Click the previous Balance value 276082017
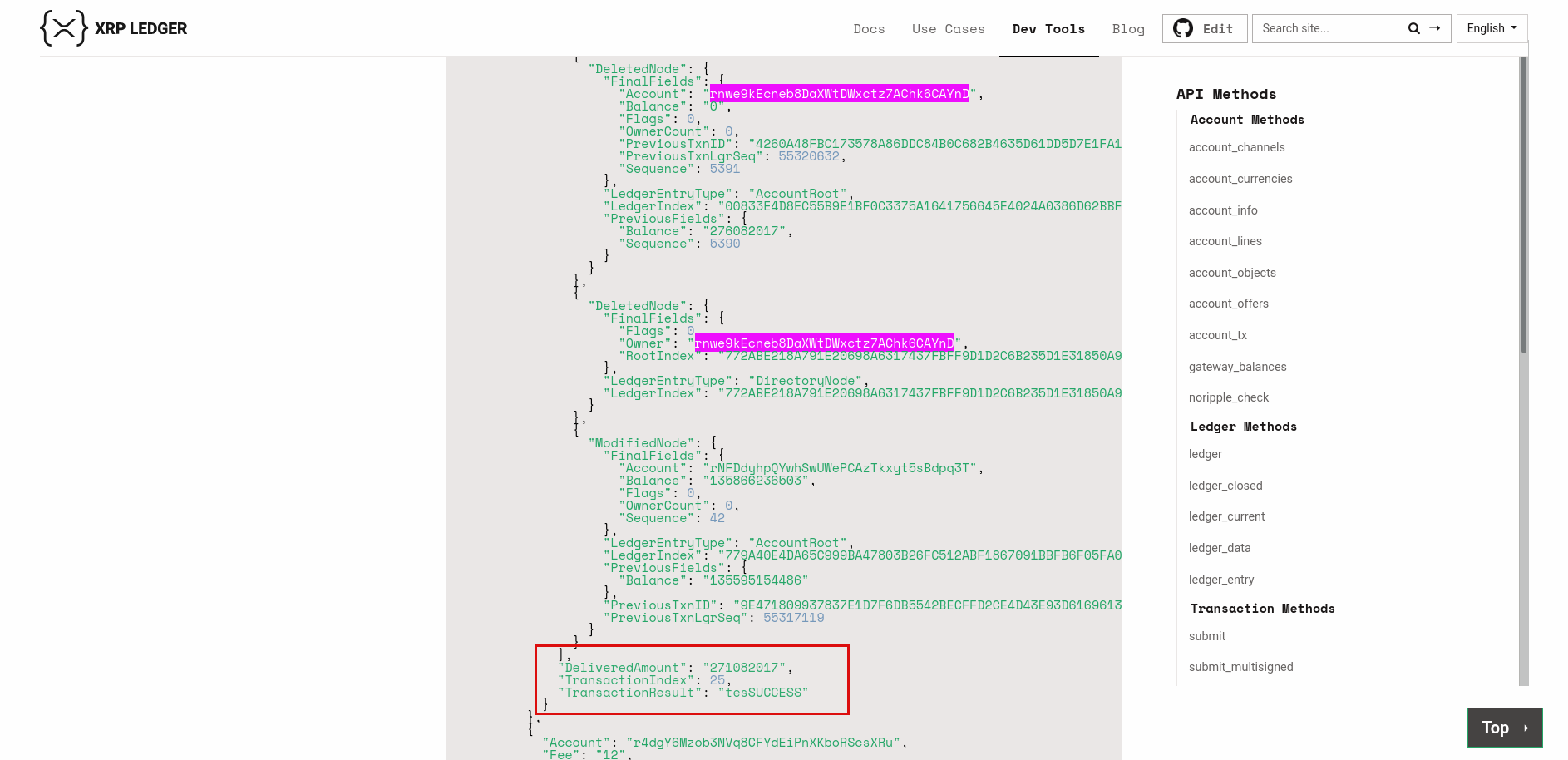The height and width of the screenshot is (760, 1568). click(744, 231)
